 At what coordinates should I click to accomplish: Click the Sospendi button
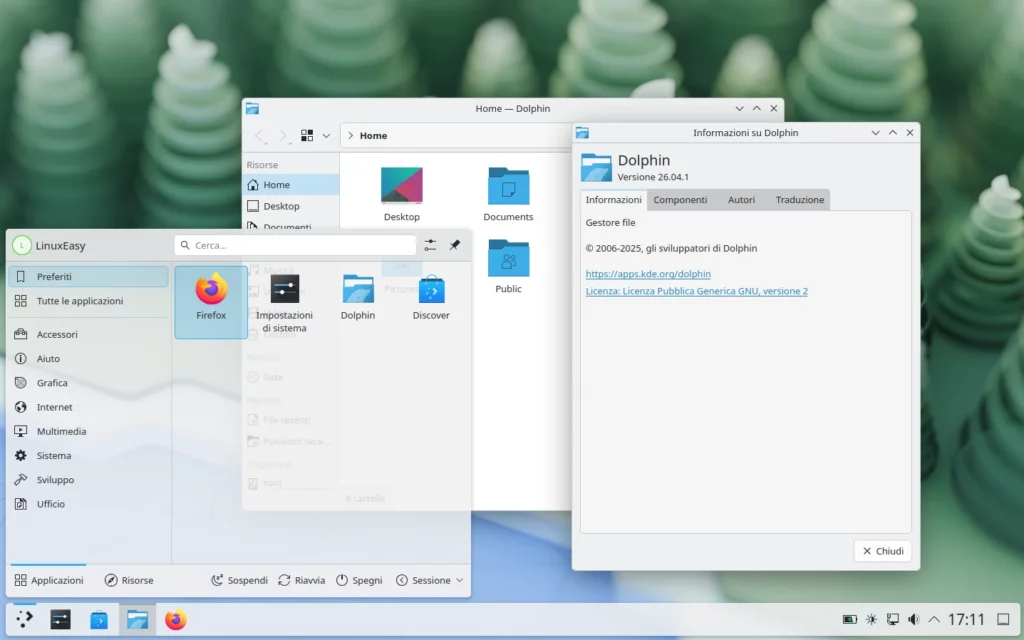click(x=240, y=581)
